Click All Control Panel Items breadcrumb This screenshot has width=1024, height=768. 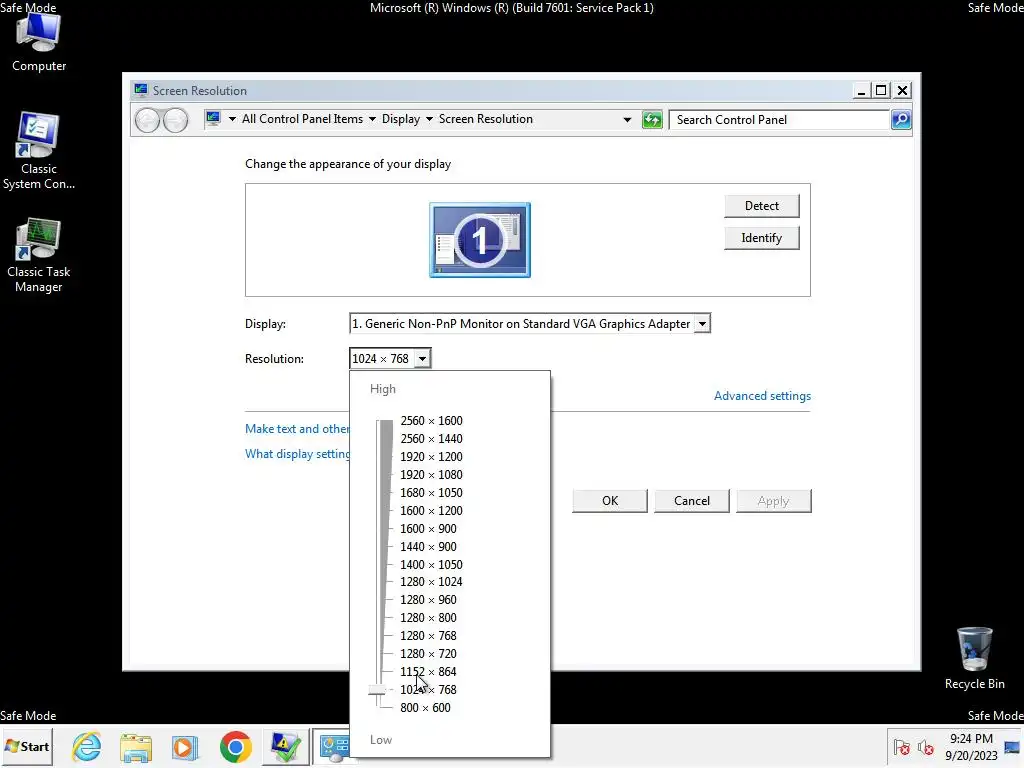click(x=302, y=119)
